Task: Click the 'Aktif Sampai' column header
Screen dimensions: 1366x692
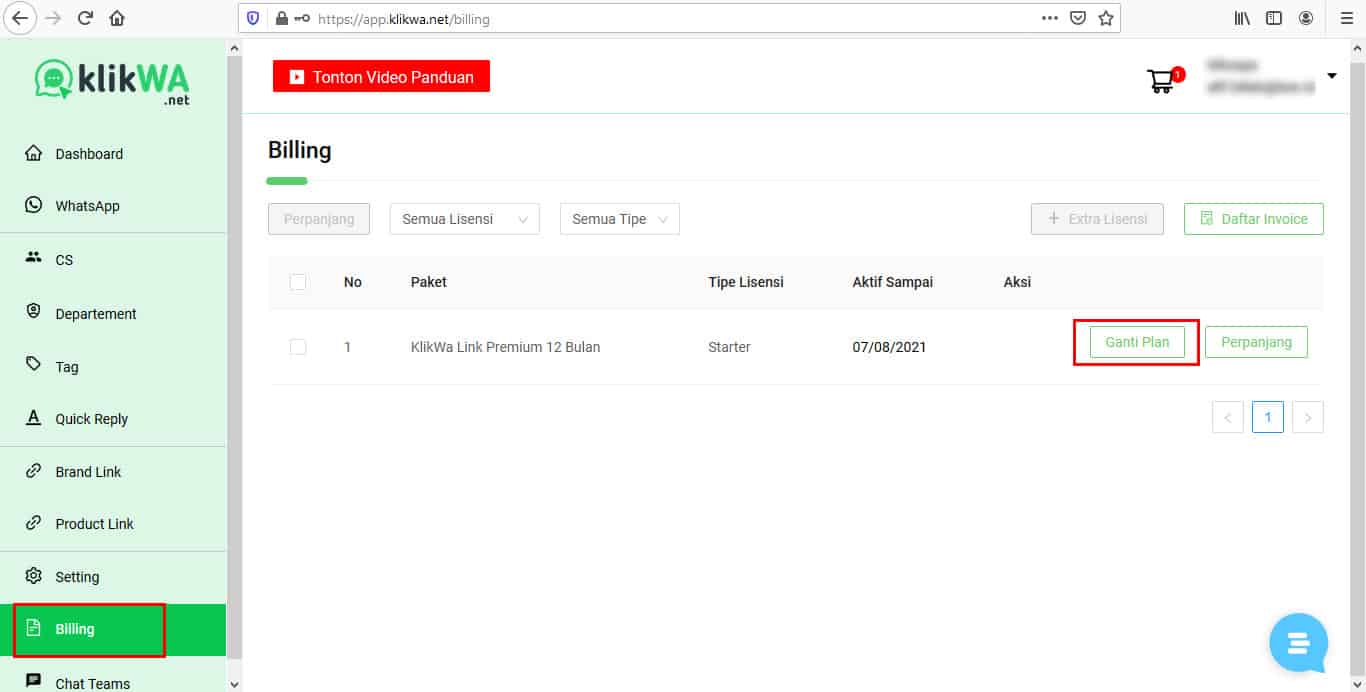Action: click(892, 282)
